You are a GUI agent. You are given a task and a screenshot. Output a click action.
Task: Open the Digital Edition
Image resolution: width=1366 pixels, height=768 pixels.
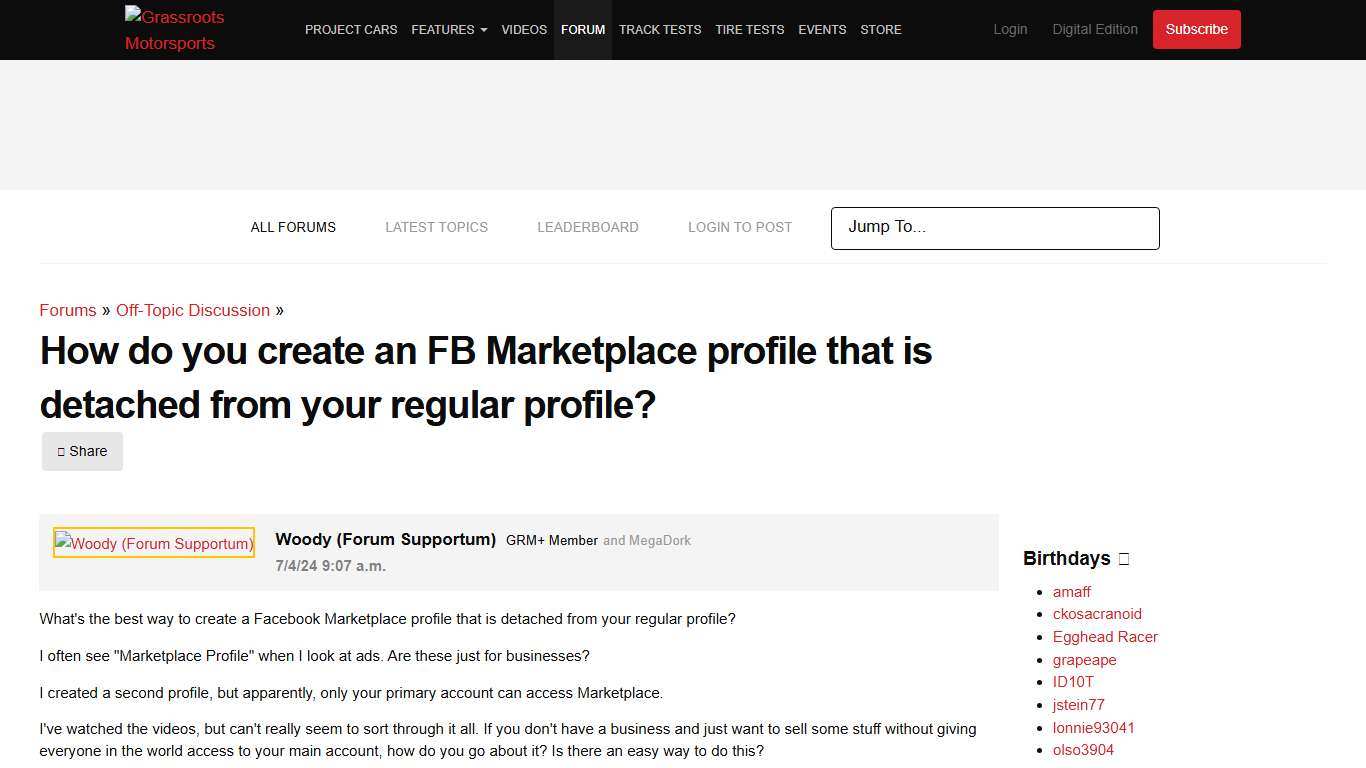[x=1095, y=29]
